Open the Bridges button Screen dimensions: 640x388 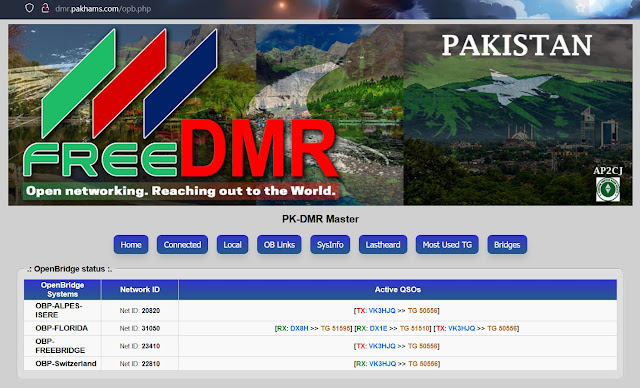pyautogui.click(x=507, y=244)
